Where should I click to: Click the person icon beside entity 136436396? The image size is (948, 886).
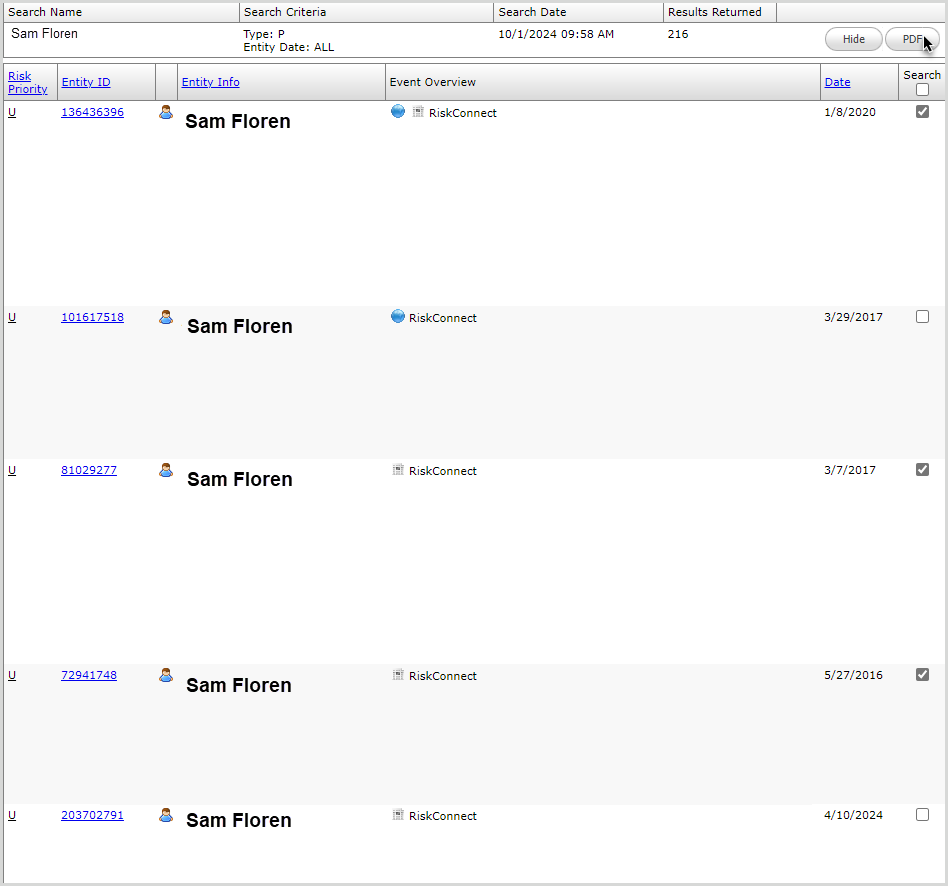click(x=165, y=112)
